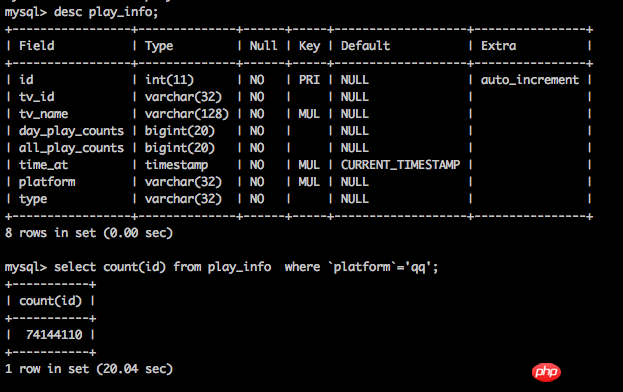This screenshot has height=392, width=623.
Task: Select the time_at timestamp type cell
Action: coord(176,165)
